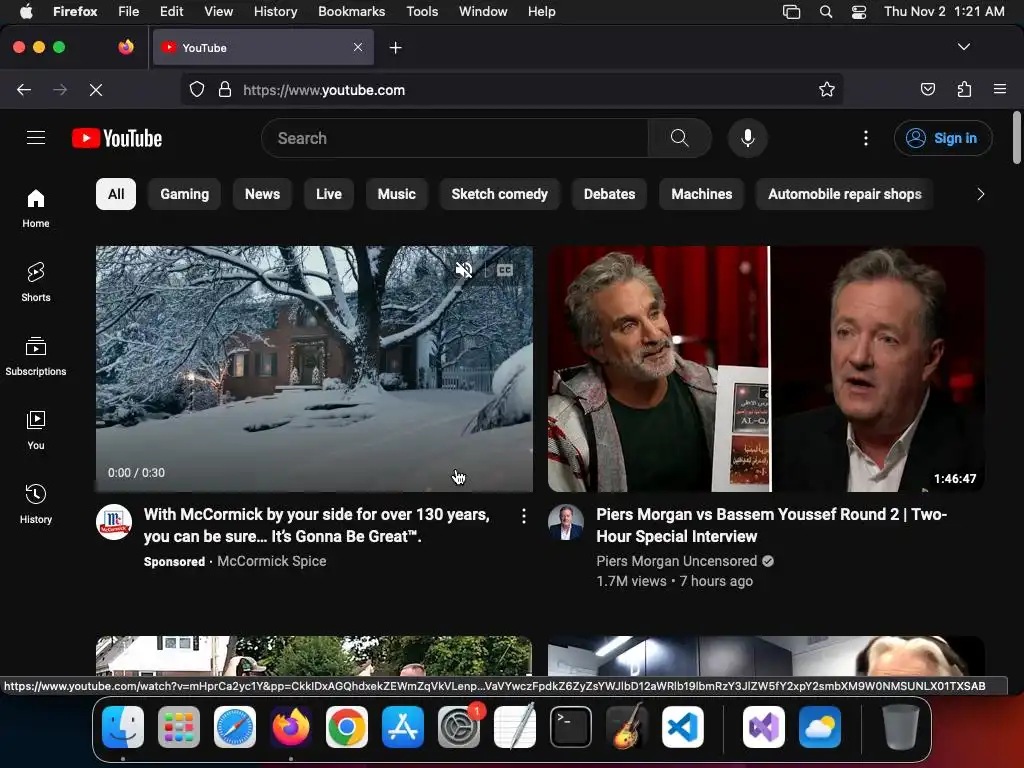Open the Bookmarks menu in menu bar
1024x768 pixels.
(351, 11)
